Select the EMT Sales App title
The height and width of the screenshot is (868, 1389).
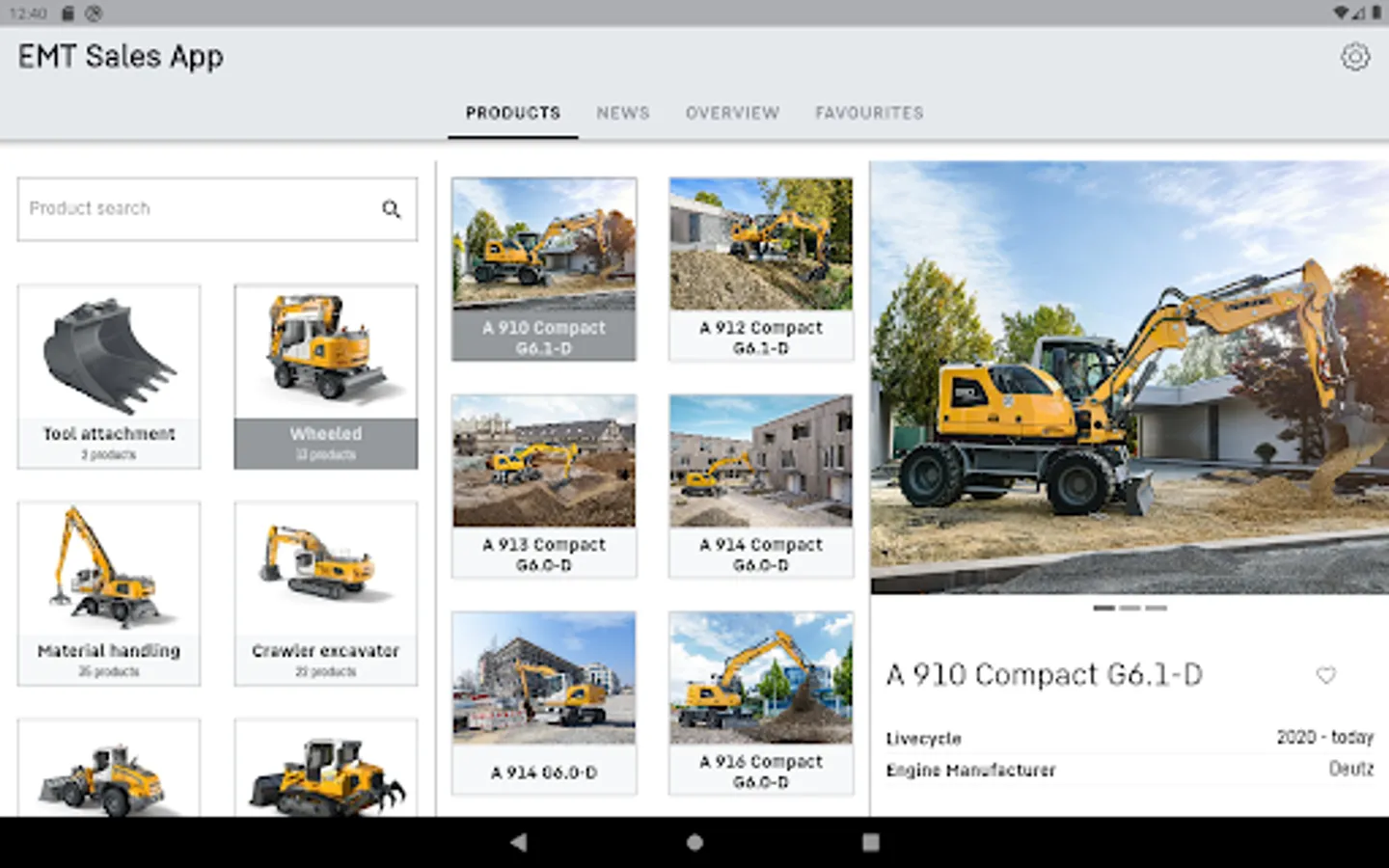pos(121,57)
